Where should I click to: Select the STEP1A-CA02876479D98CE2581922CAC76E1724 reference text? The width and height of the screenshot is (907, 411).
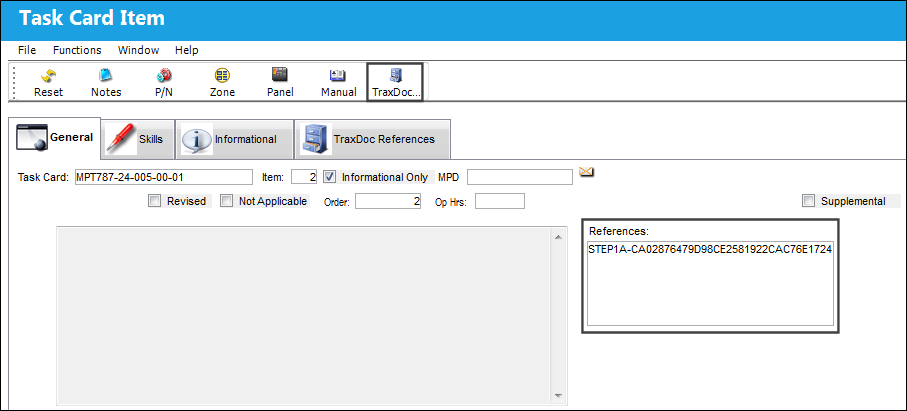pos(710,250)
